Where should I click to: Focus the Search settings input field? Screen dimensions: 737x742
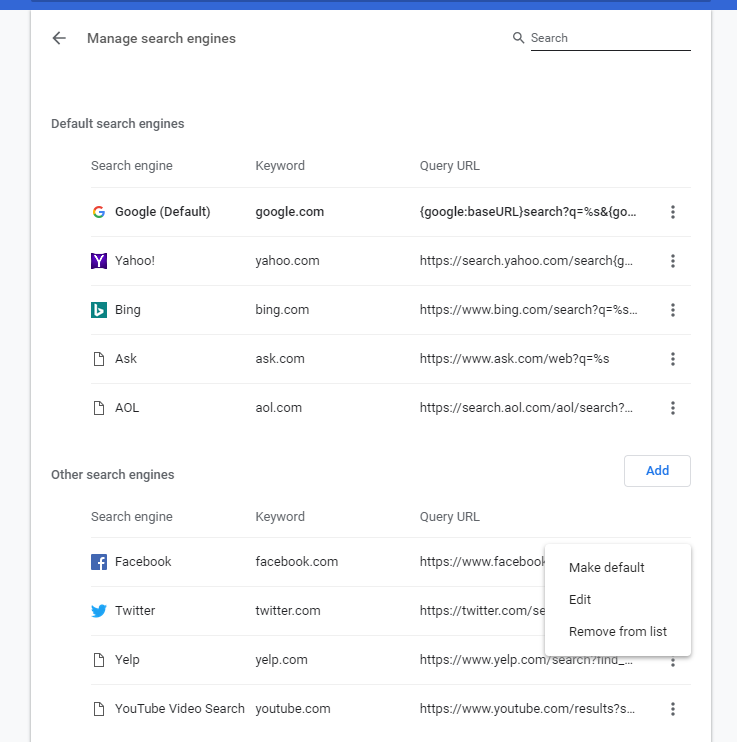point(611,38)
